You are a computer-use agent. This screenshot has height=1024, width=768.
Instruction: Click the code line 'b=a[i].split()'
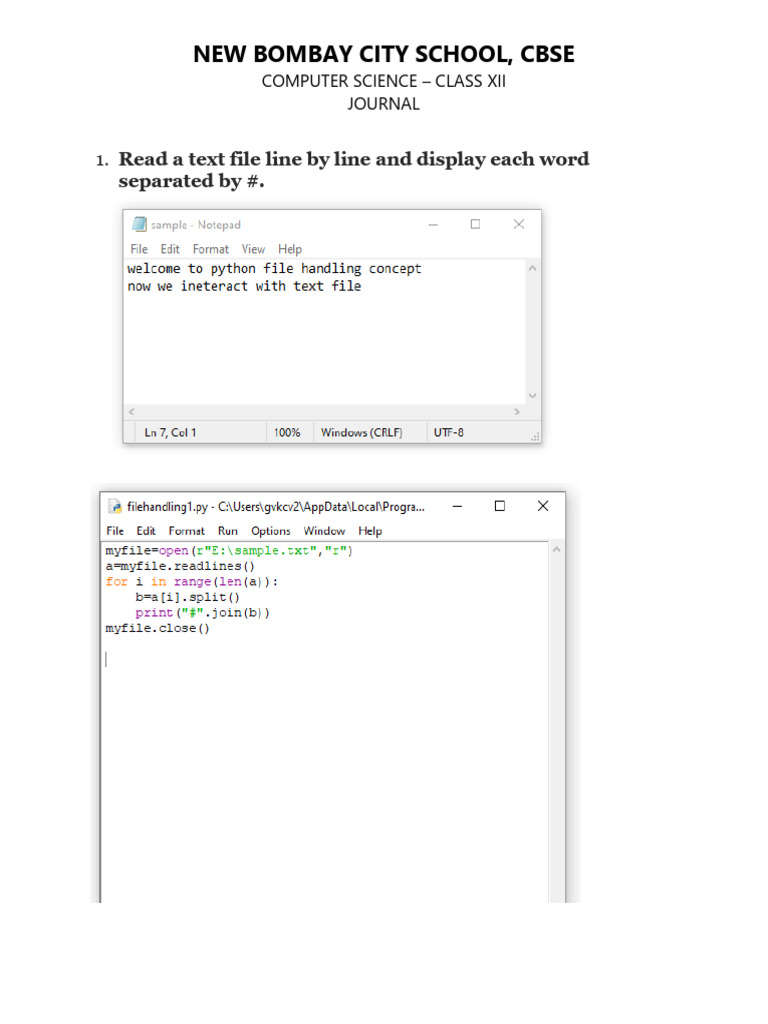click(187, 597)
